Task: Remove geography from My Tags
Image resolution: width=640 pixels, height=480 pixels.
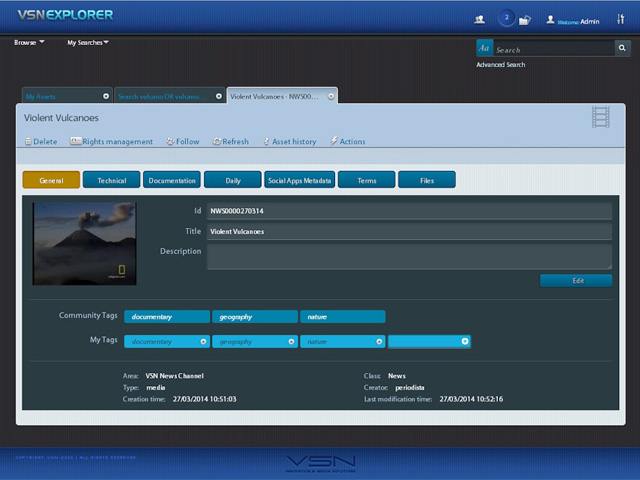Action: (291, 342)
